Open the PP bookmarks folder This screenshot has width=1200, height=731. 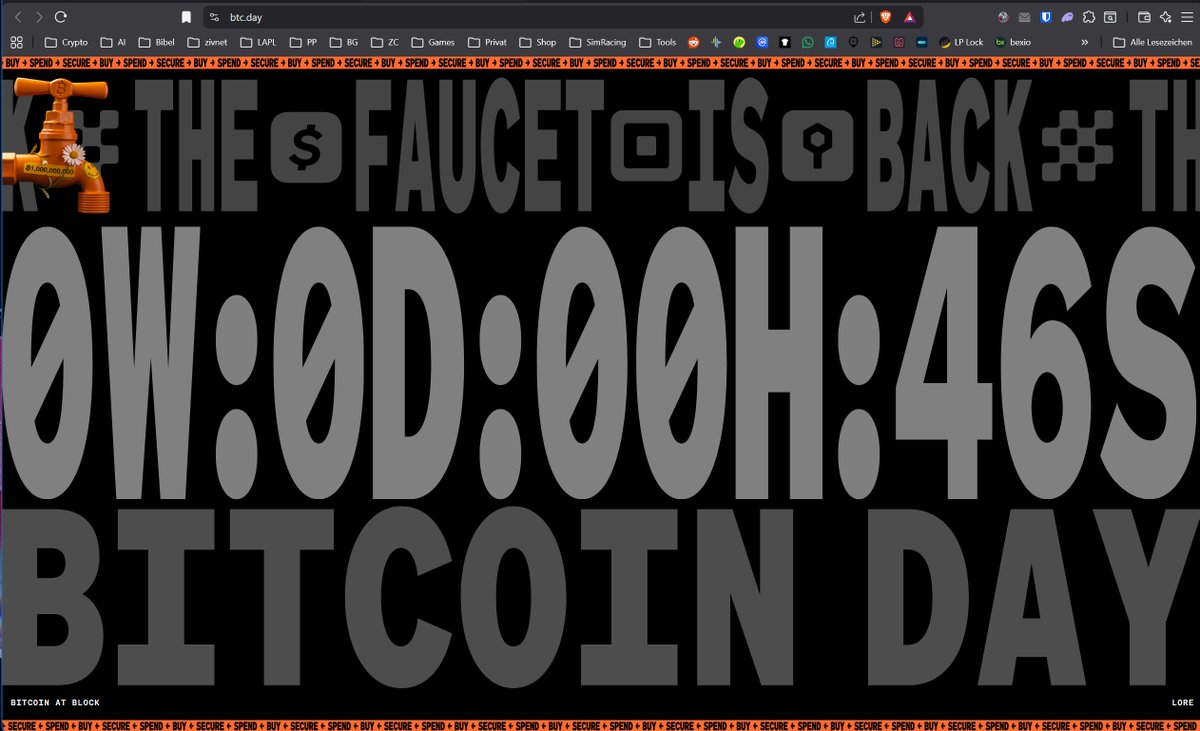pos(304,42)
